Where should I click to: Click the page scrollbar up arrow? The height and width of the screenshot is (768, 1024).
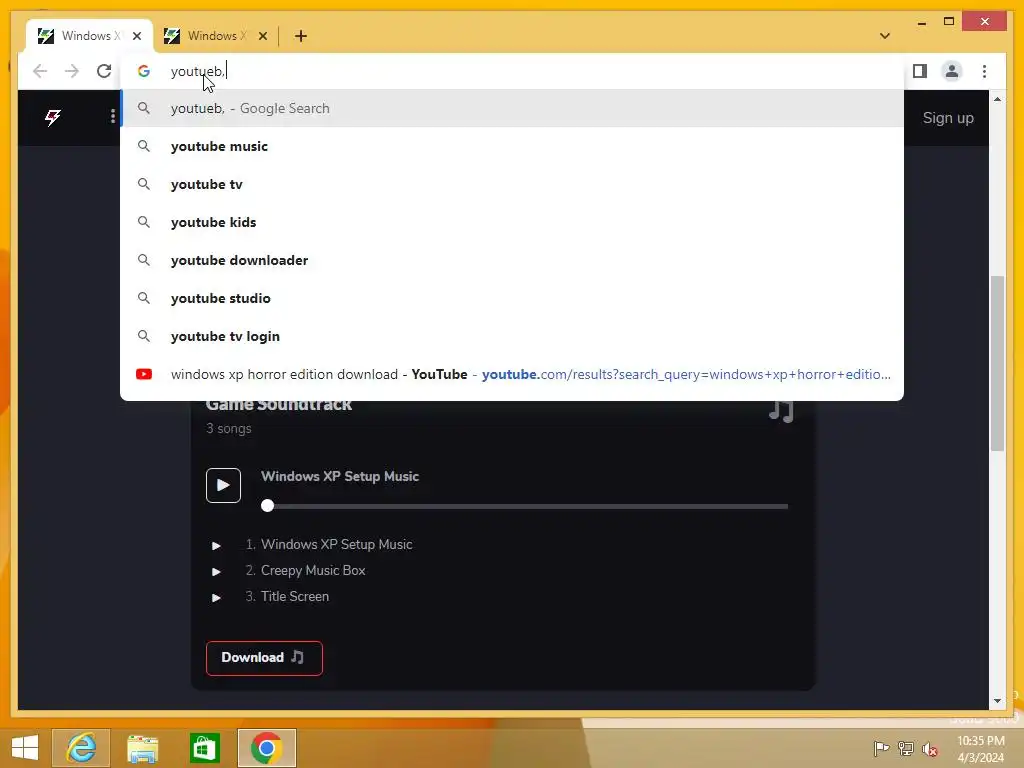tap(997, 99)
